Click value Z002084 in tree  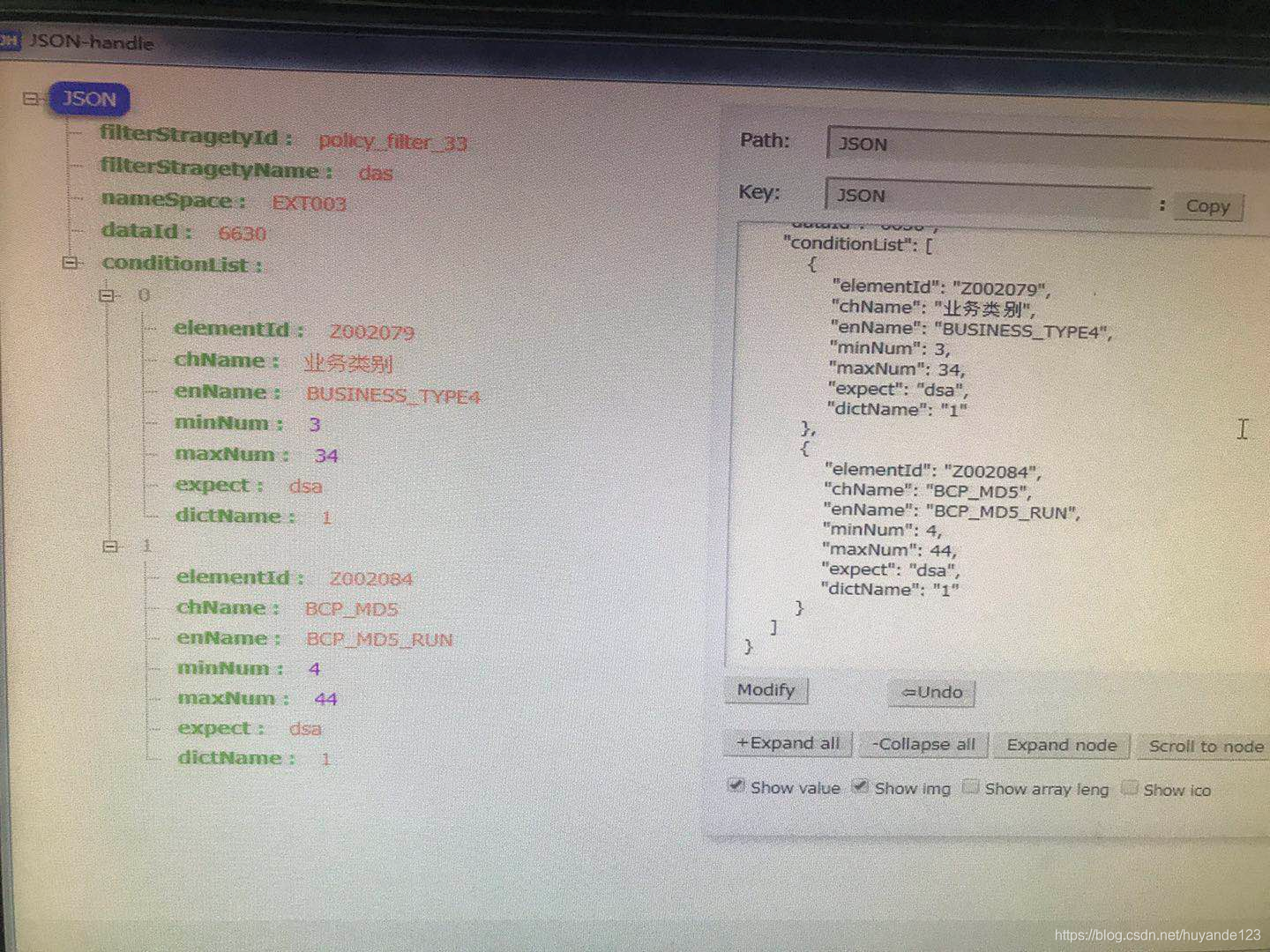click(x=370, y=579)
